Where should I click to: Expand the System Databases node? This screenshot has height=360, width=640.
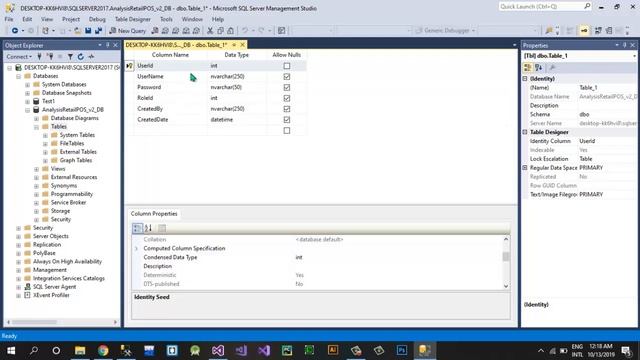27,84
